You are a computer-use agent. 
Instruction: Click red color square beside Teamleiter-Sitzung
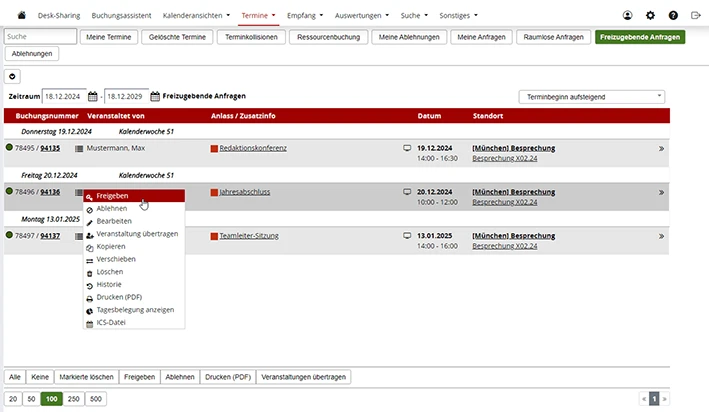click(214, 236)
